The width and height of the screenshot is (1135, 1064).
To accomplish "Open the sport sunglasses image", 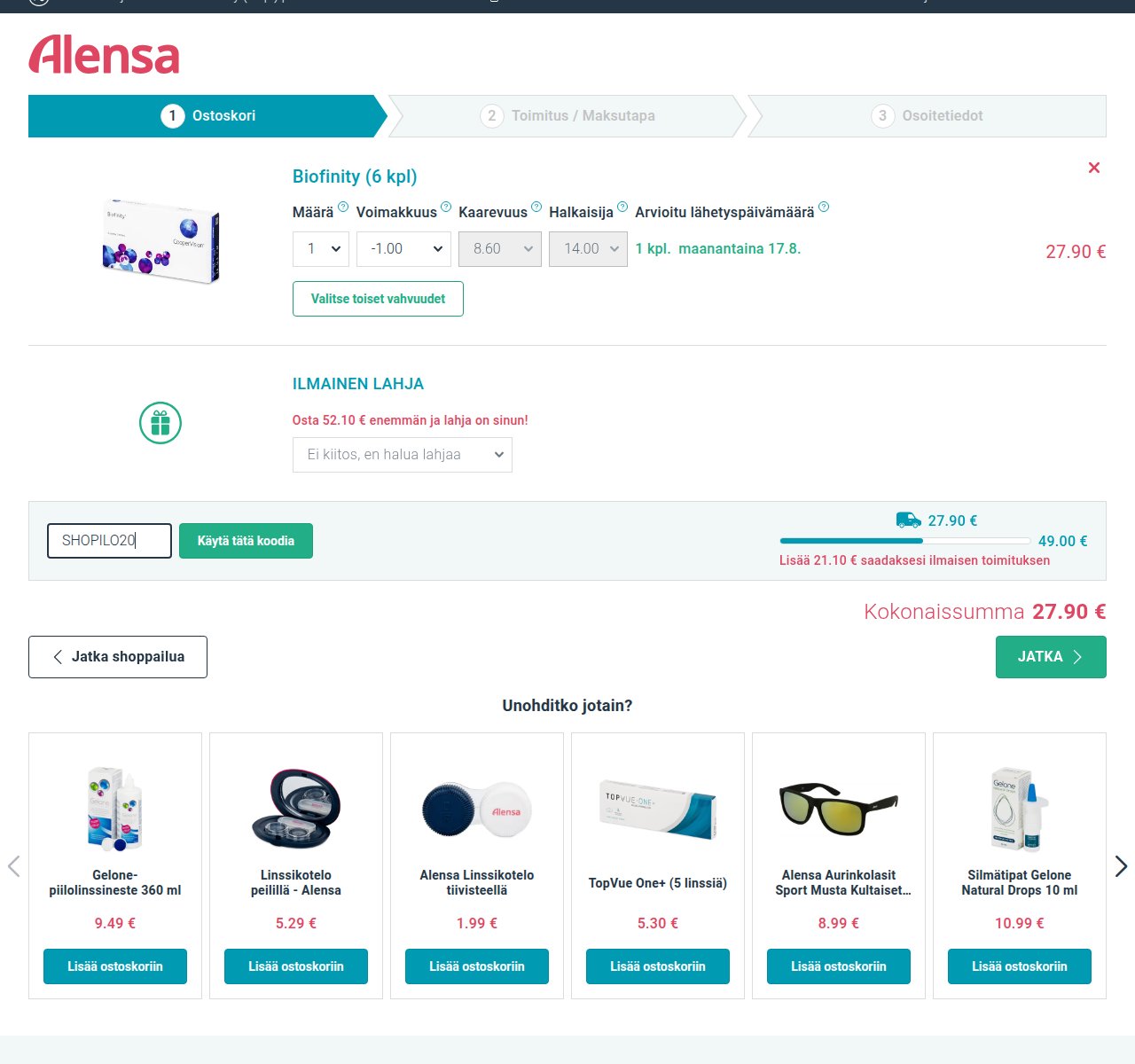I will coord(839,809).
